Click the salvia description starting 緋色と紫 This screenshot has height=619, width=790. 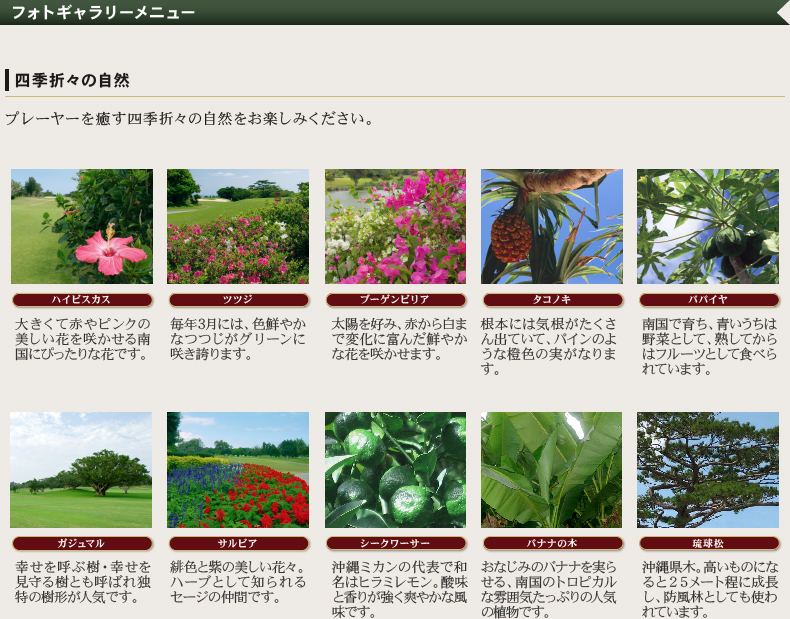coord(238,582)
